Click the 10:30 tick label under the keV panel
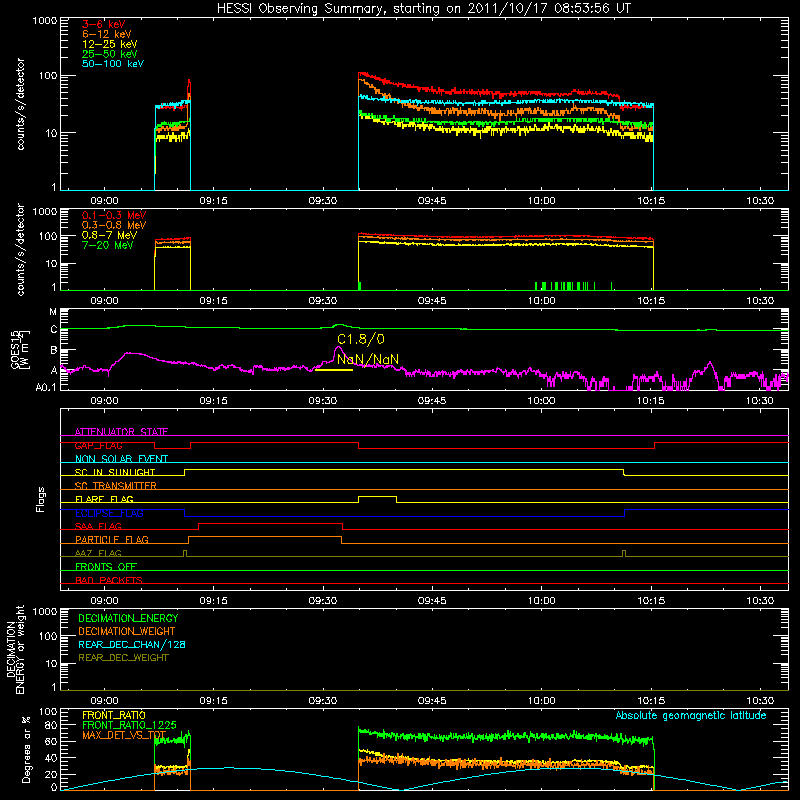 point(760,201)
